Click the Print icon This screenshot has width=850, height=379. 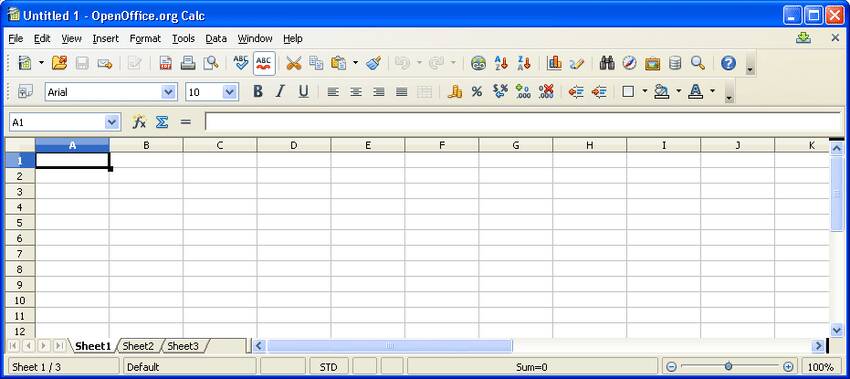(188, 63)
